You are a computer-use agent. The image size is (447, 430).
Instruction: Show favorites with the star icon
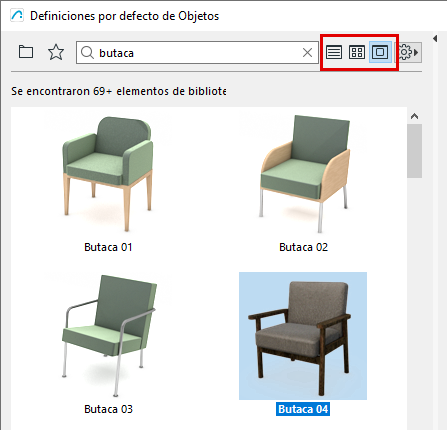[x=56, y=52]
